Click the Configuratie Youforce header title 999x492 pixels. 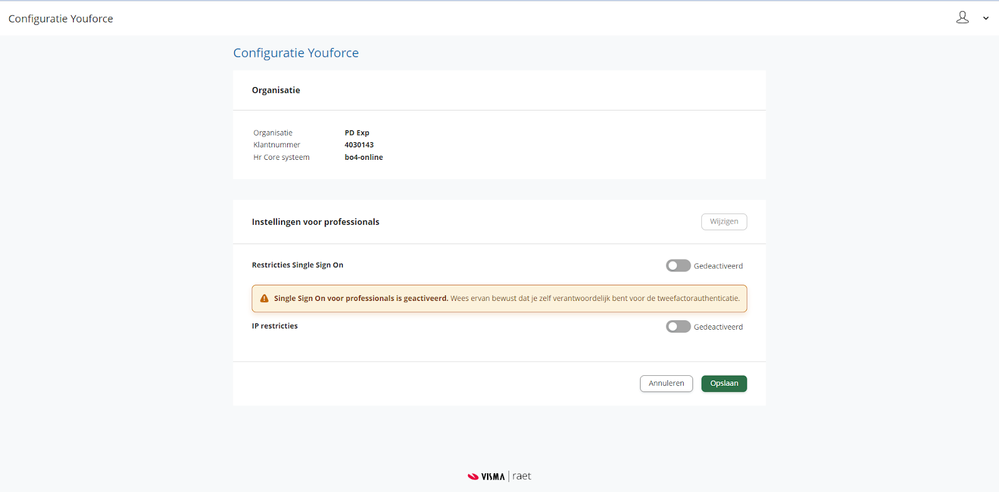[68, 18]
